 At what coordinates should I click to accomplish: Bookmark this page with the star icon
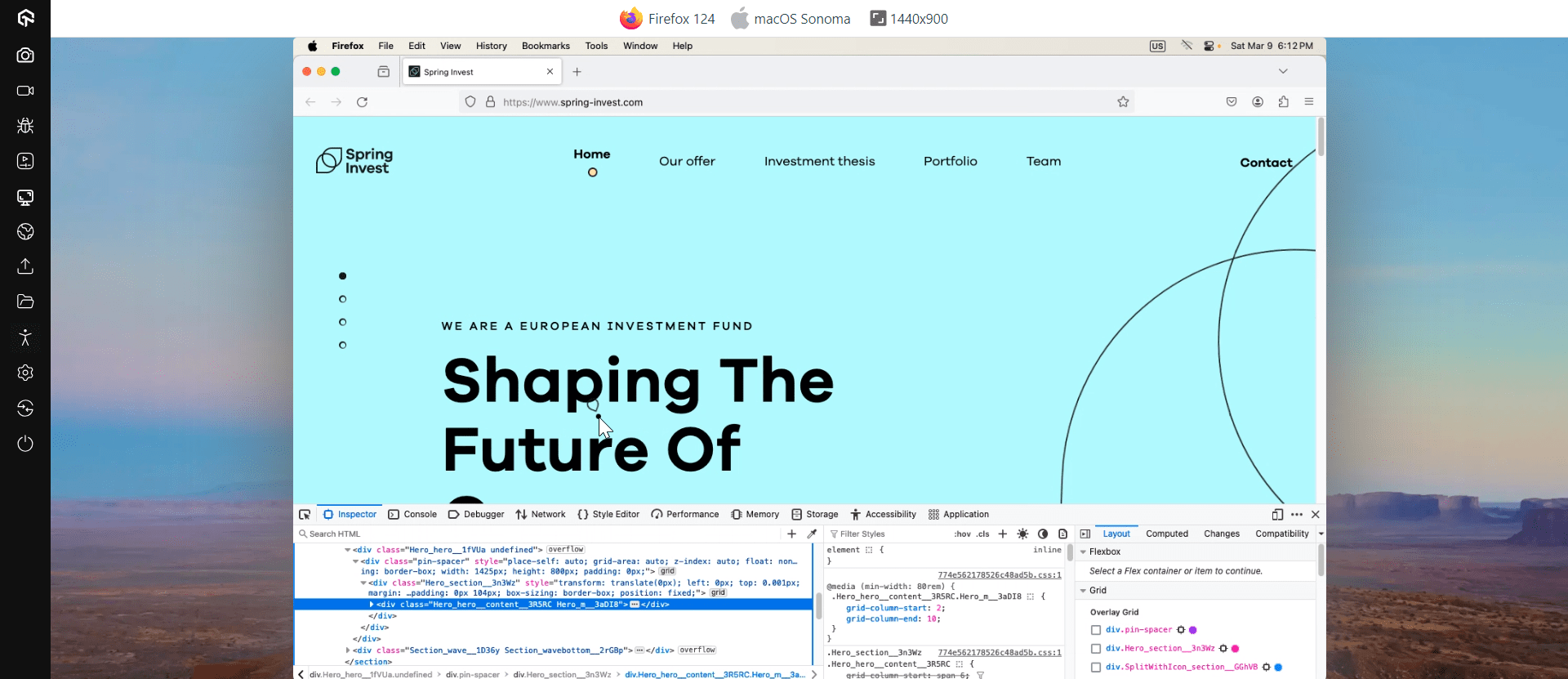[1123, 102]
